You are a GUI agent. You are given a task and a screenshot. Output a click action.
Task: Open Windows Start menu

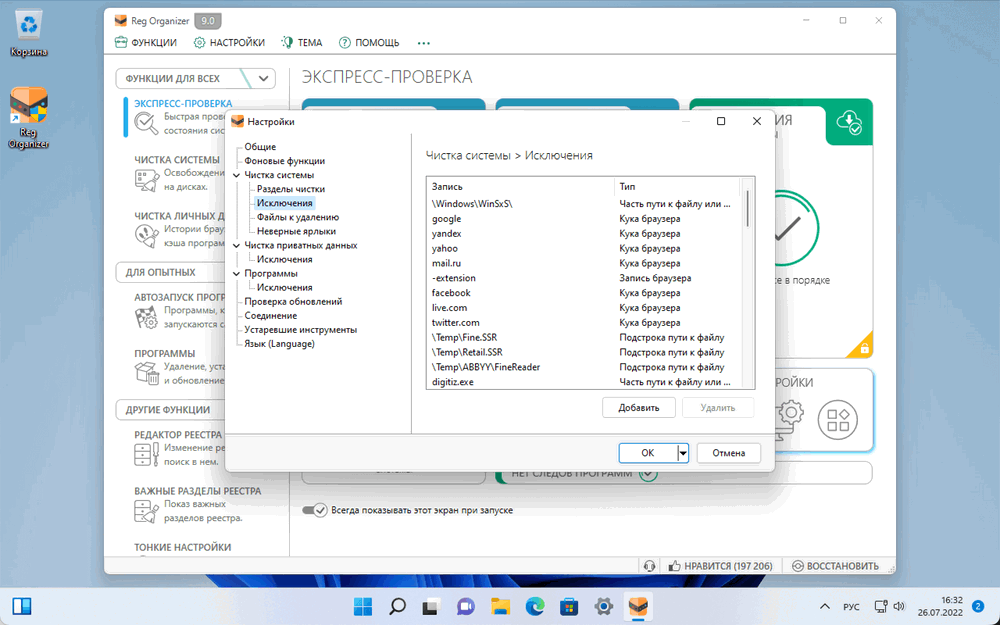pyautogui.click(x=363, y=607)
